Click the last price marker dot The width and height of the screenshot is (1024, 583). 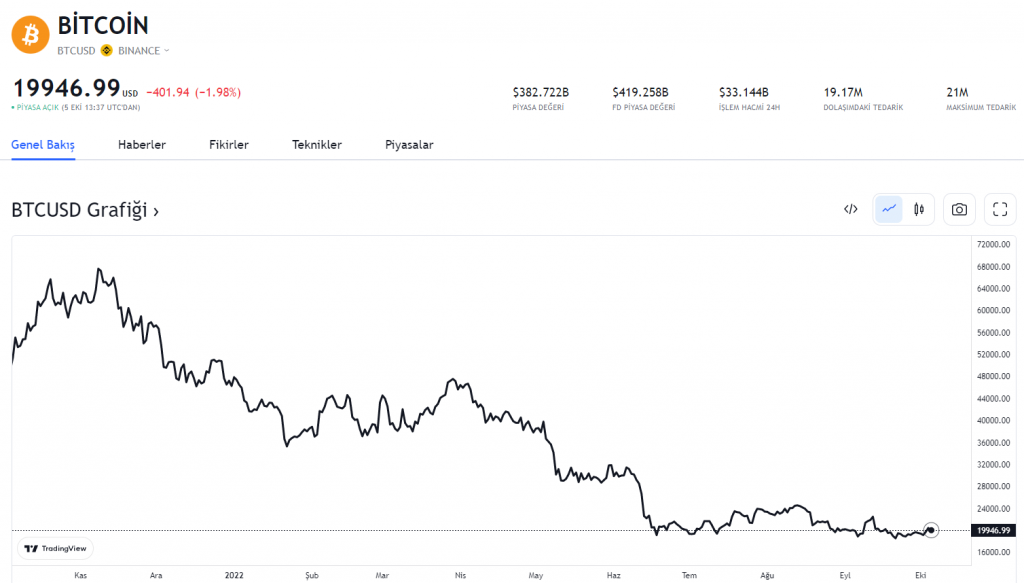(931, 530)
